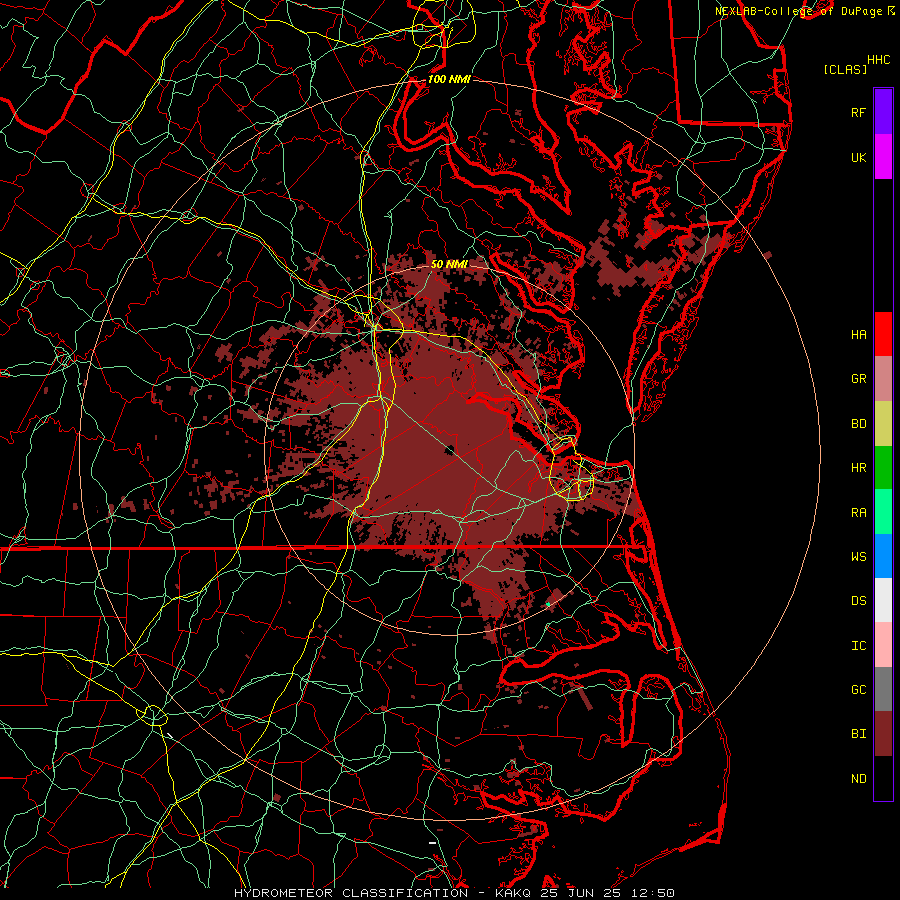Click the small green RA pixel near the radar
Viewport: 900px width, 900px height.
tap(548, 604)
